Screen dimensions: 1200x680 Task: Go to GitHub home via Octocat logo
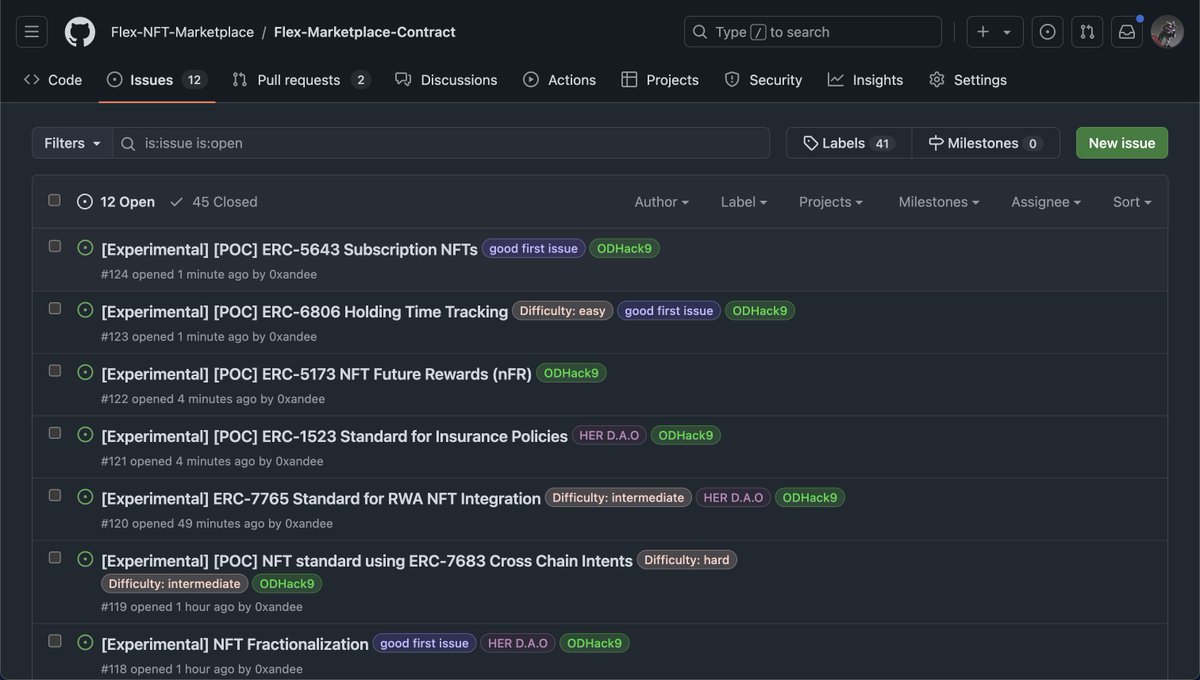click(x=80, y=32)
